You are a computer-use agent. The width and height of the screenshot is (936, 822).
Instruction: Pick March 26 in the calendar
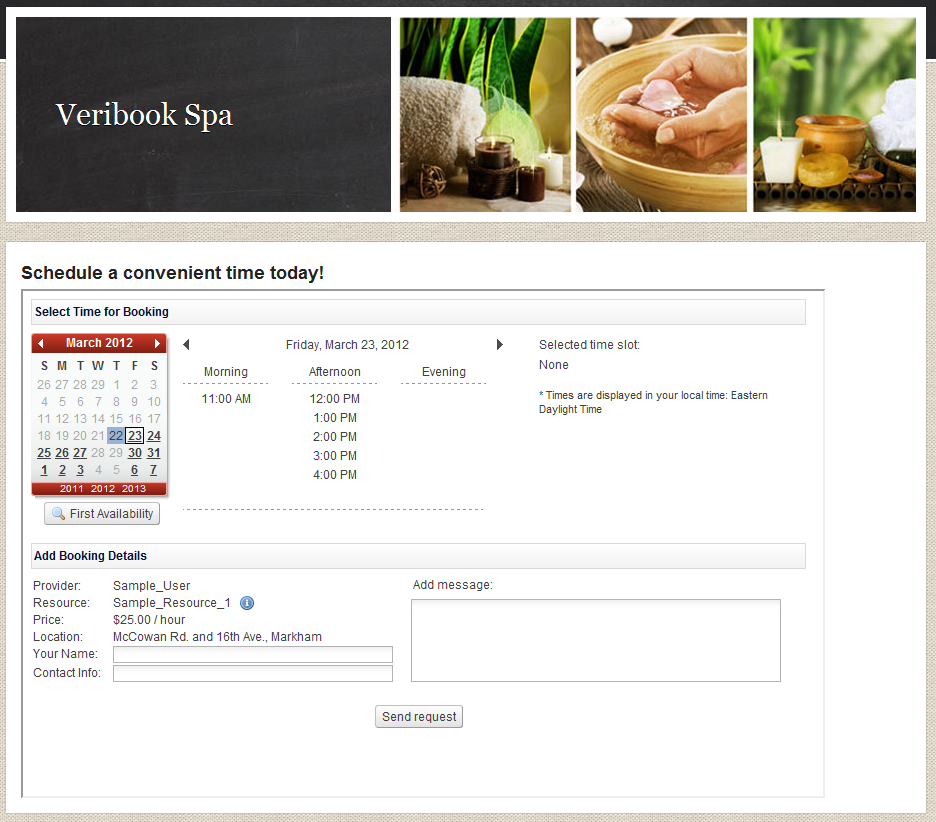62,453
